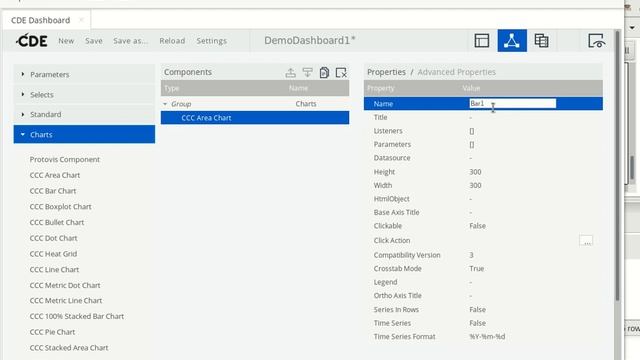This screenshot has height=360, width=640.
Task: Move component up icon
Action: [291, 73]
